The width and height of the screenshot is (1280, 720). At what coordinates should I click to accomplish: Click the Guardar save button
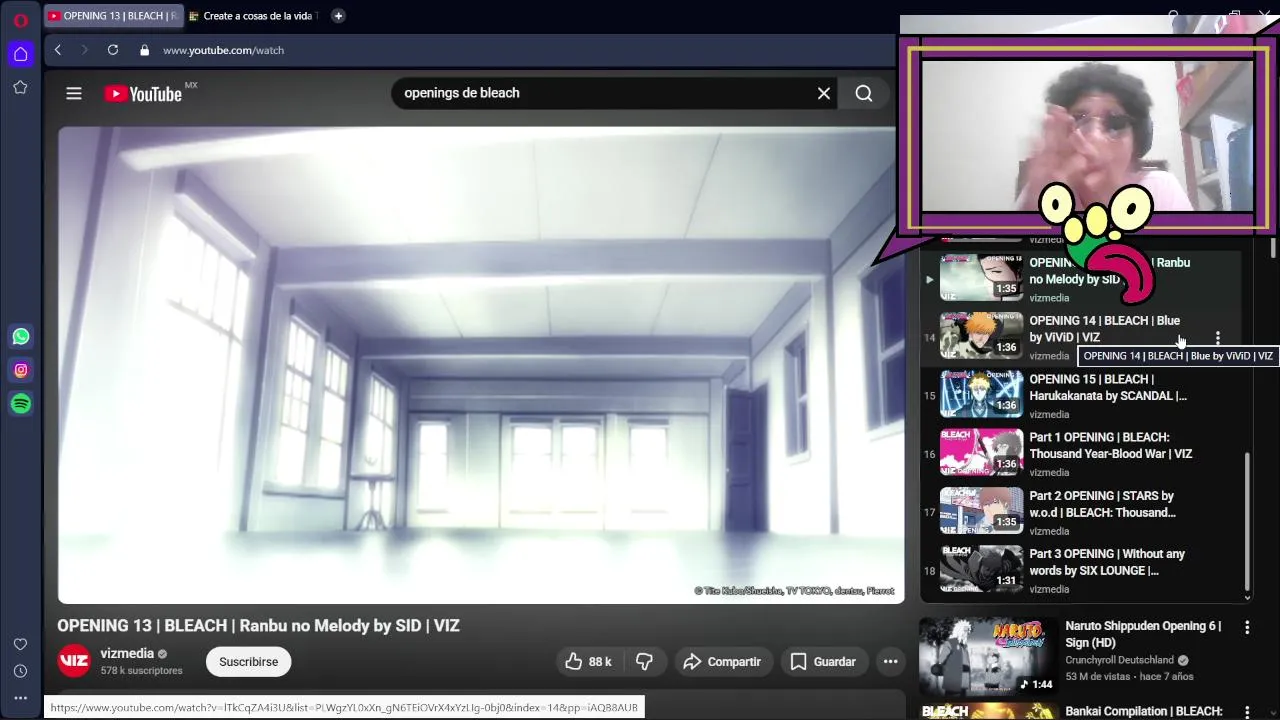pyautogui.click(x=823, y=662)
